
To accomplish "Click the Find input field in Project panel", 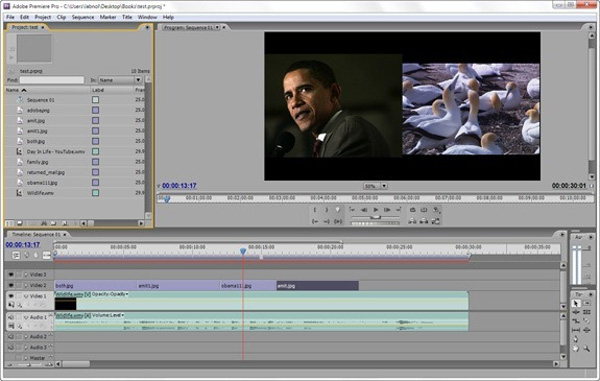I will tap(52, 80).
